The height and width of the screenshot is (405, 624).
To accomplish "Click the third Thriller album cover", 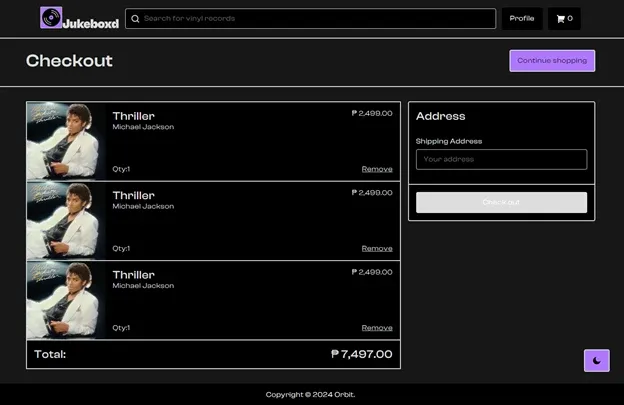I will (66, 300).
